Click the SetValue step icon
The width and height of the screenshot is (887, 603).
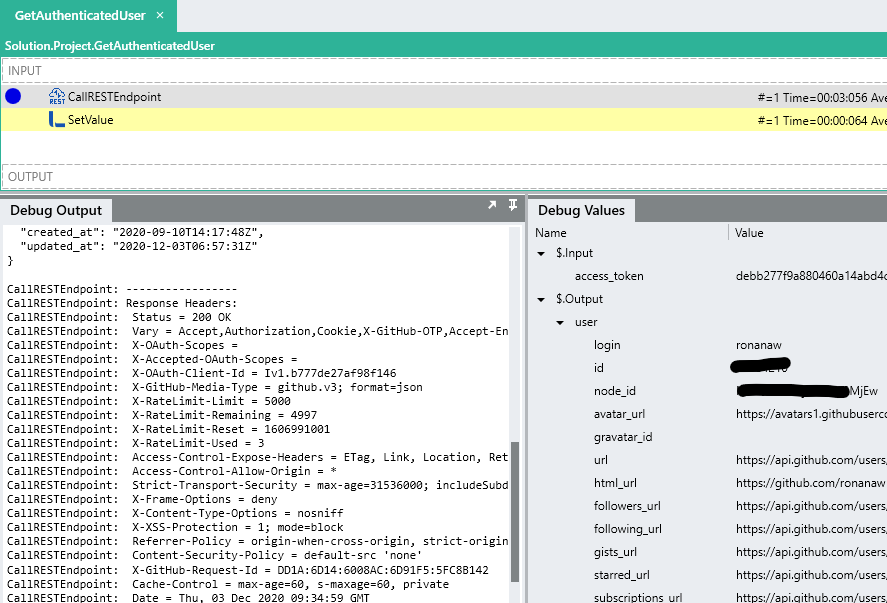tap(57, 120)
